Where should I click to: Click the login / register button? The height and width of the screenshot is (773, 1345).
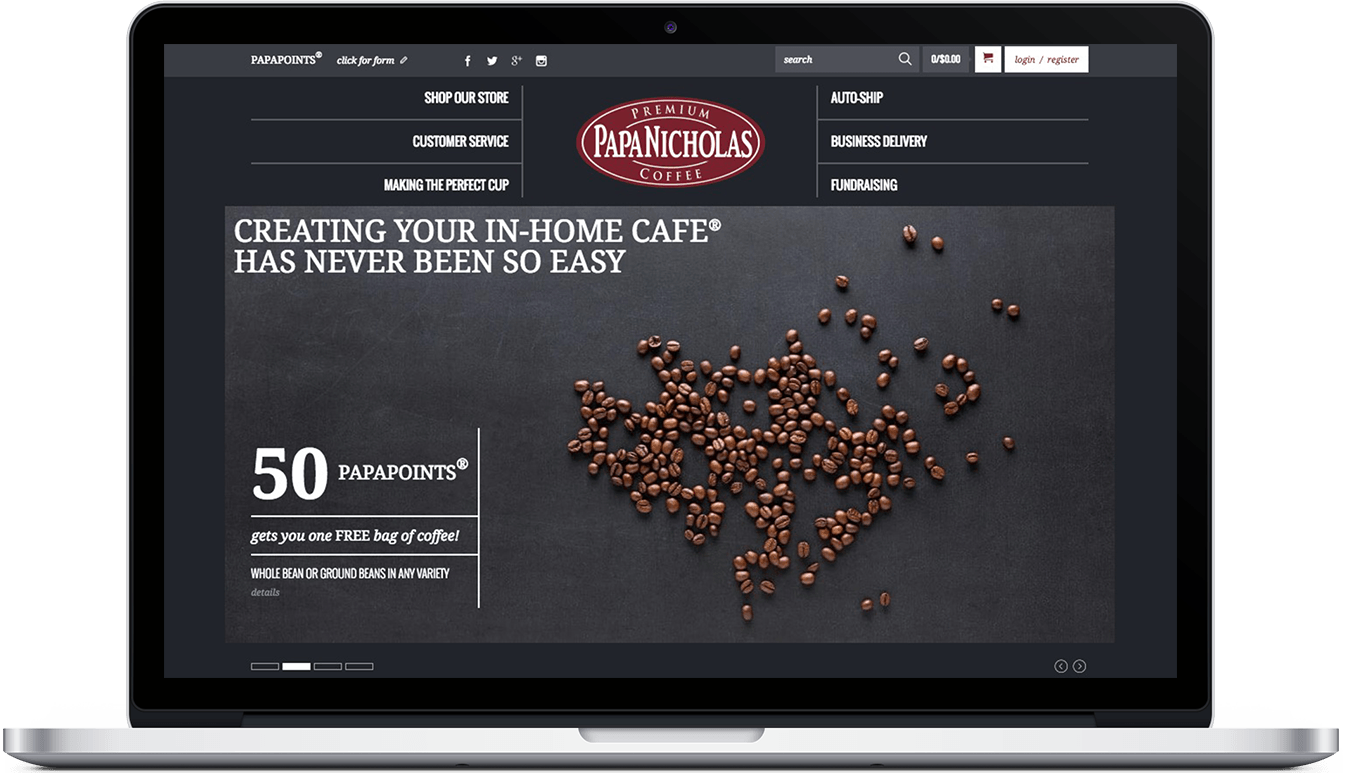(x=1046, y=59)
